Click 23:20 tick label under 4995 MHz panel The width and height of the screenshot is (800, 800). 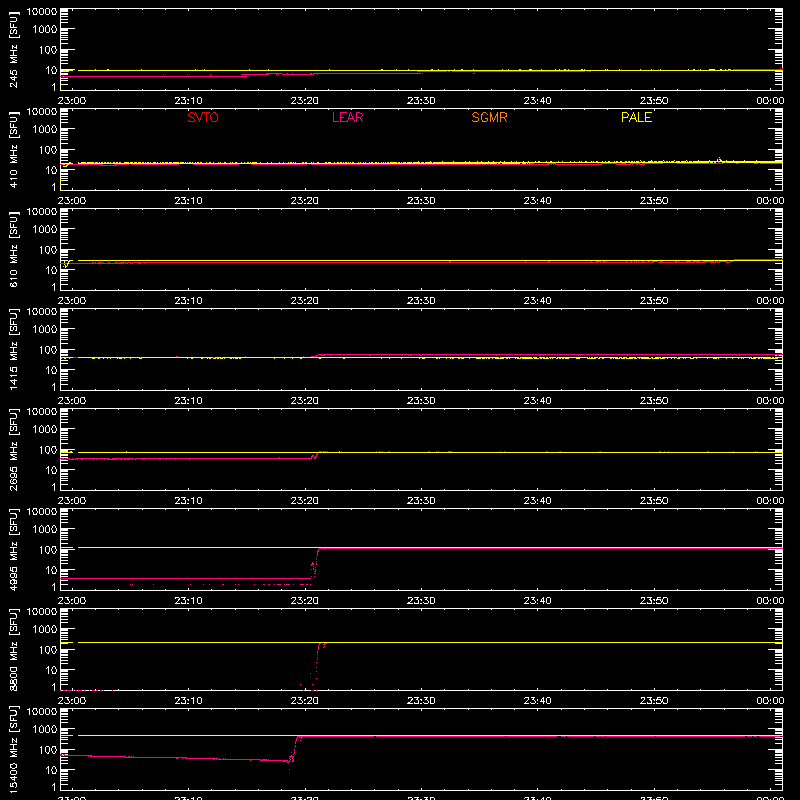click(305, 601)
